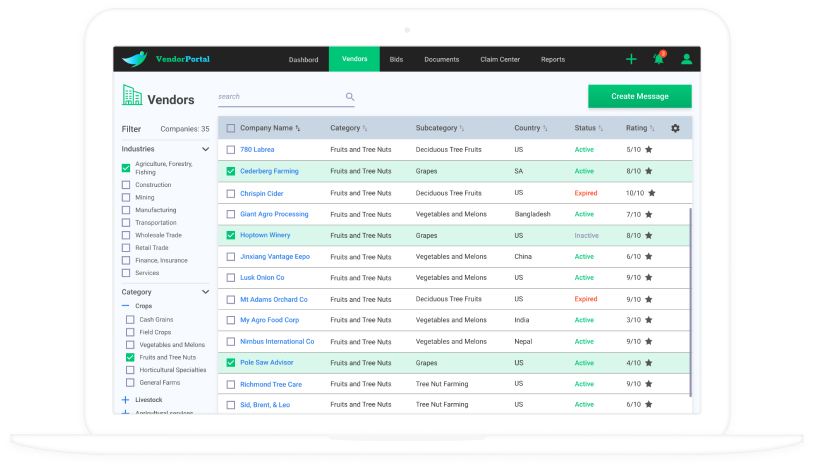Click Inactive status of Hoptown Winery
Image resolution: width=814 pixels, height=468 pixels.
pos(587,236)
